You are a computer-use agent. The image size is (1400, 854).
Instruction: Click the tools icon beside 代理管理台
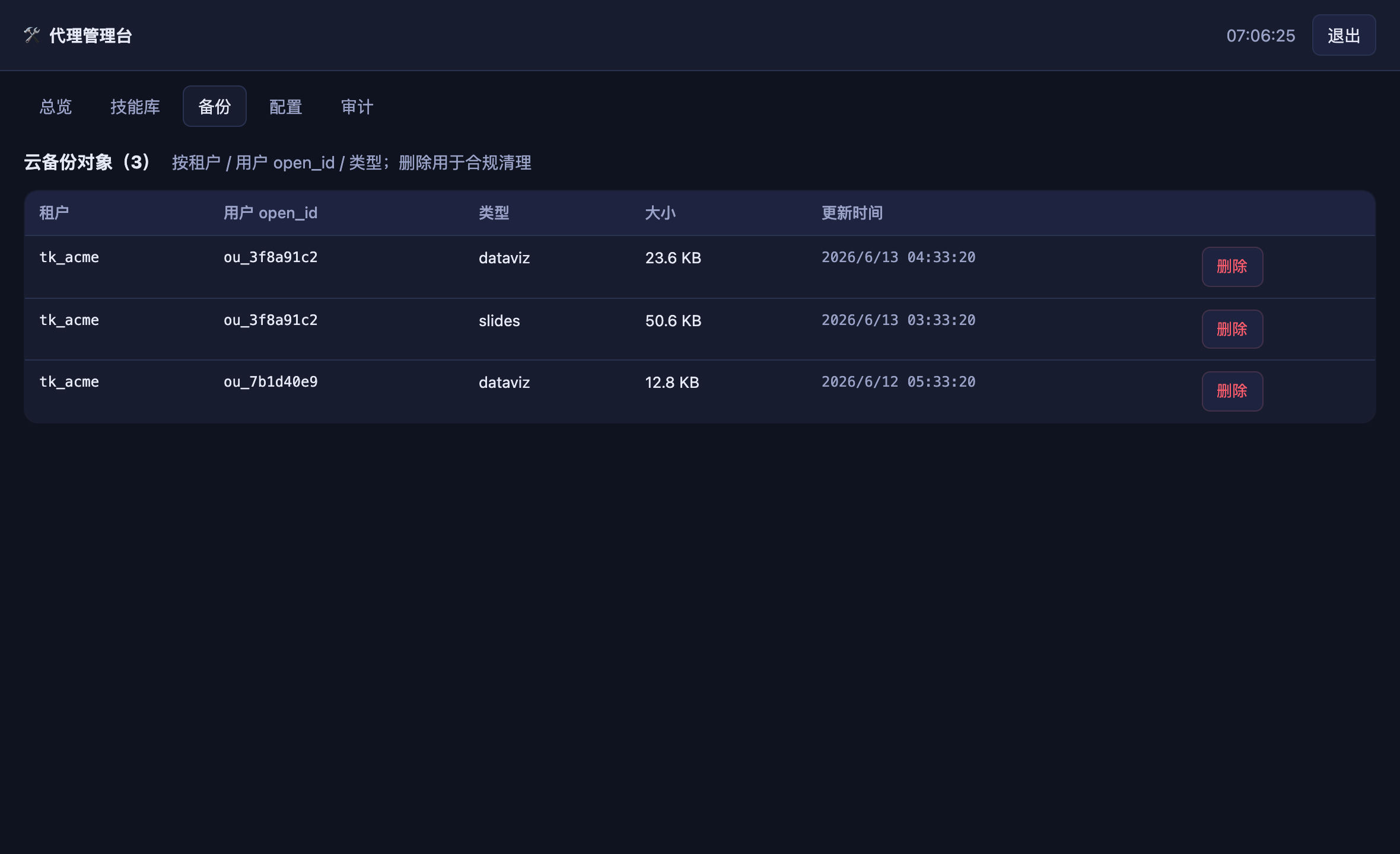(32, 36)
